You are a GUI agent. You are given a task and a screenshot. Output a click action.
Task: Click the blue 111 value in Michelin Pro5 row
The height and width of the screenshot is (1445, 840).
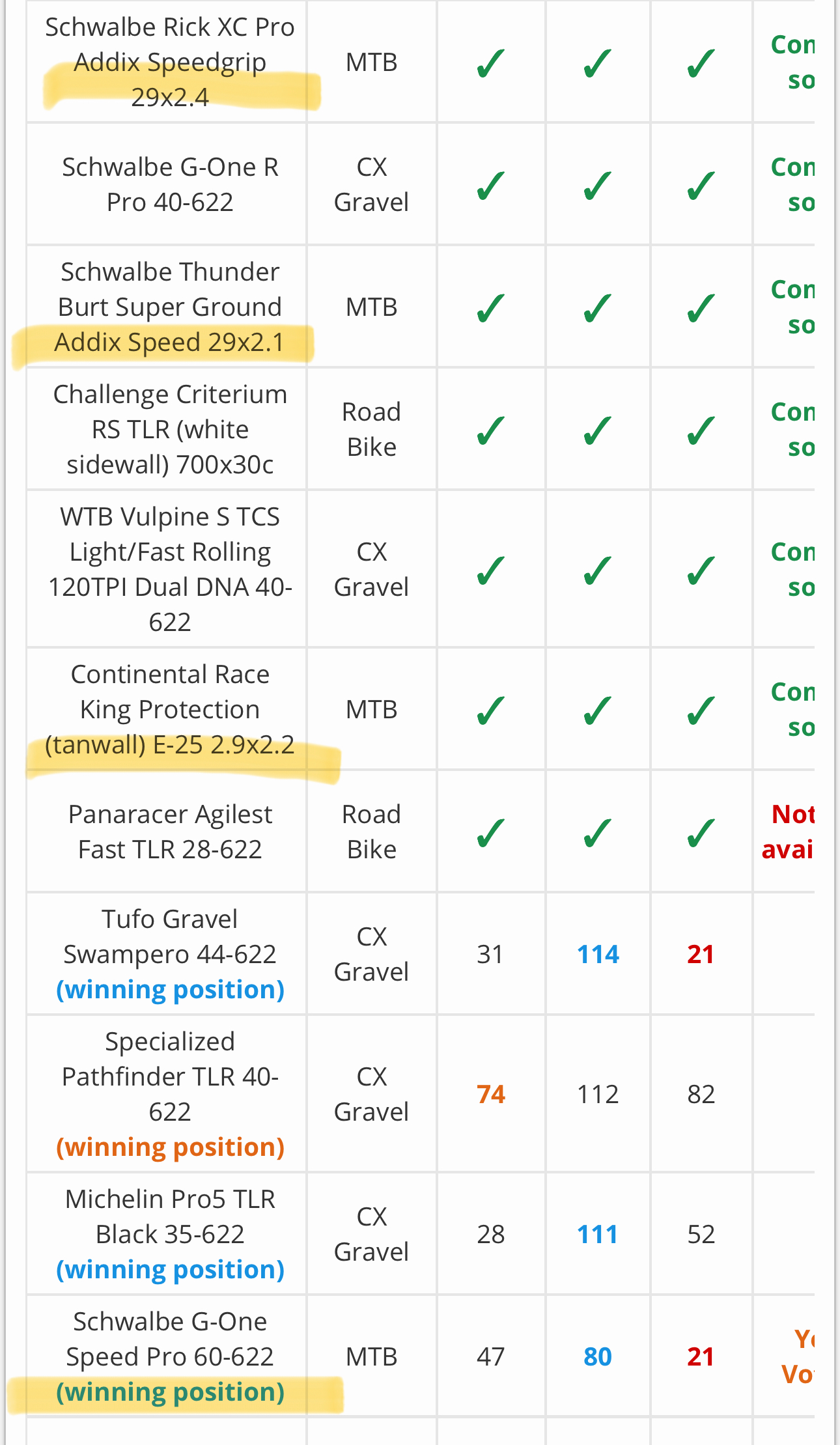(597, 1235)
